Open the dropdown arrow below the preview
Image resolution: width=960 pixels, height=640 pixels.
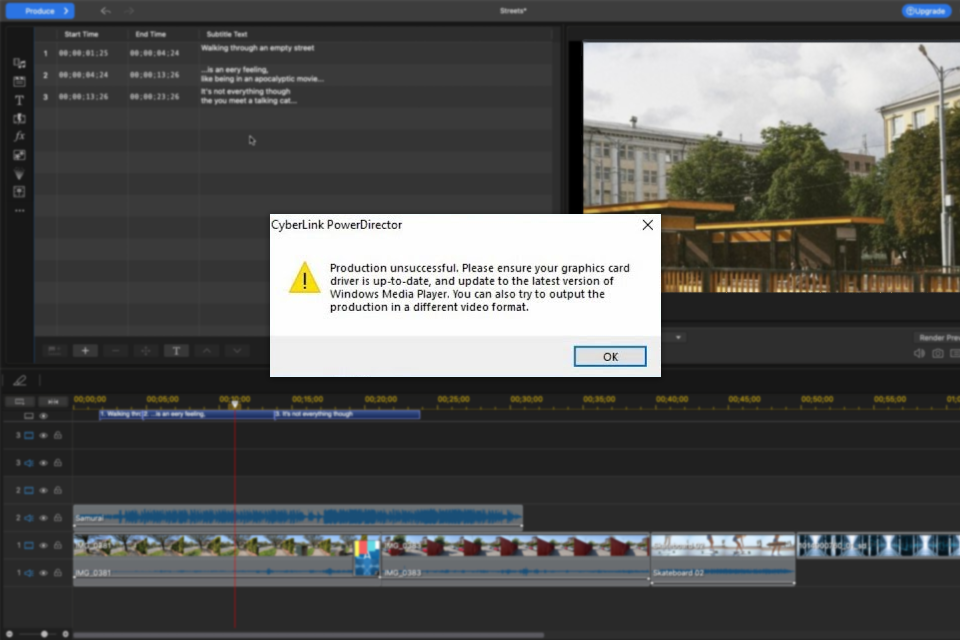tap(678, 337)
